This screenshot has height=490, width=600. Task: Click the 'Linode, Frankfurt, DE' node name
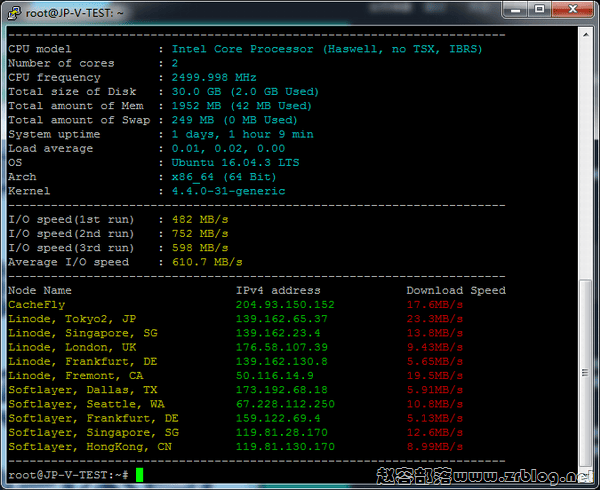pos(83,361)
